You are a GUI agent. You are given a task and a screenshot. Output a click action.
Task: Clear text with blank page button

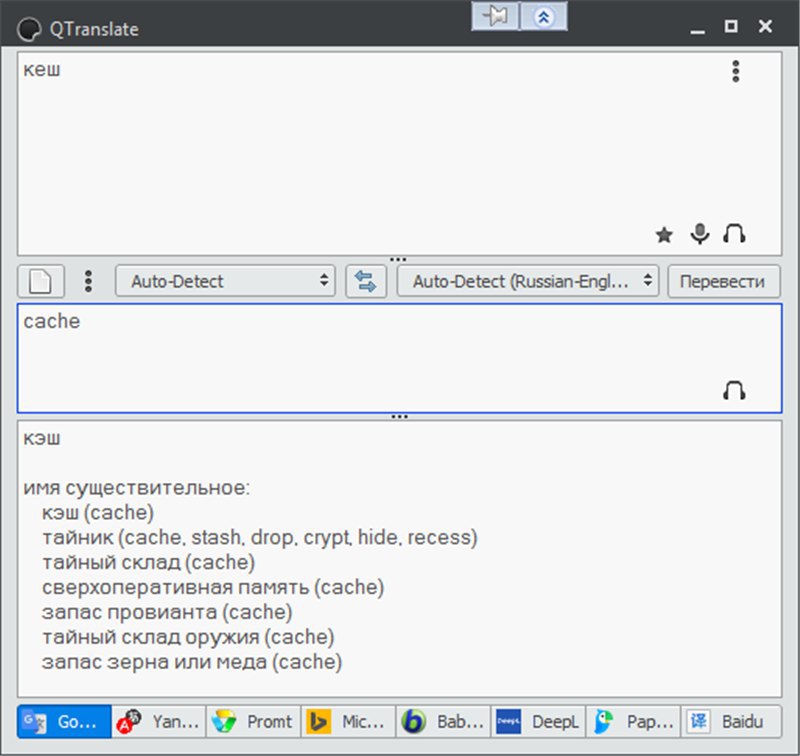click(41, 281)
